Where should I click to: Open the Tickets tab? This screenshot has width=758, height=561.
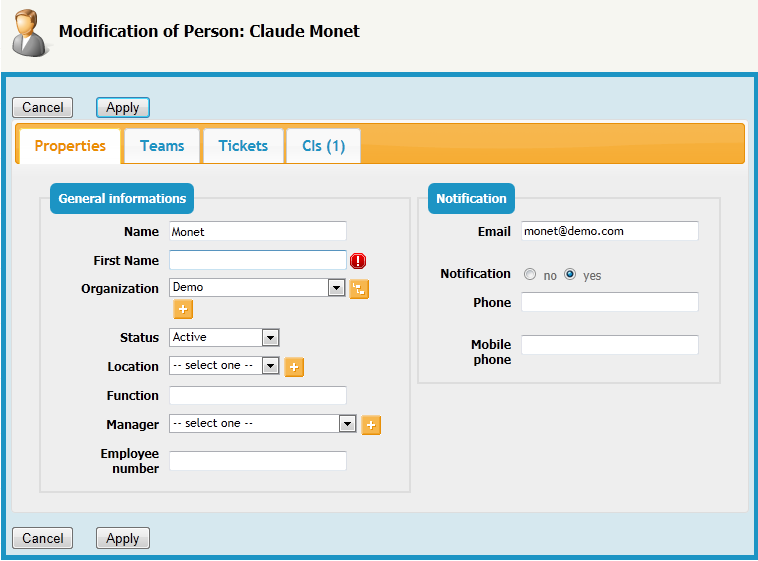pos(243,146)
